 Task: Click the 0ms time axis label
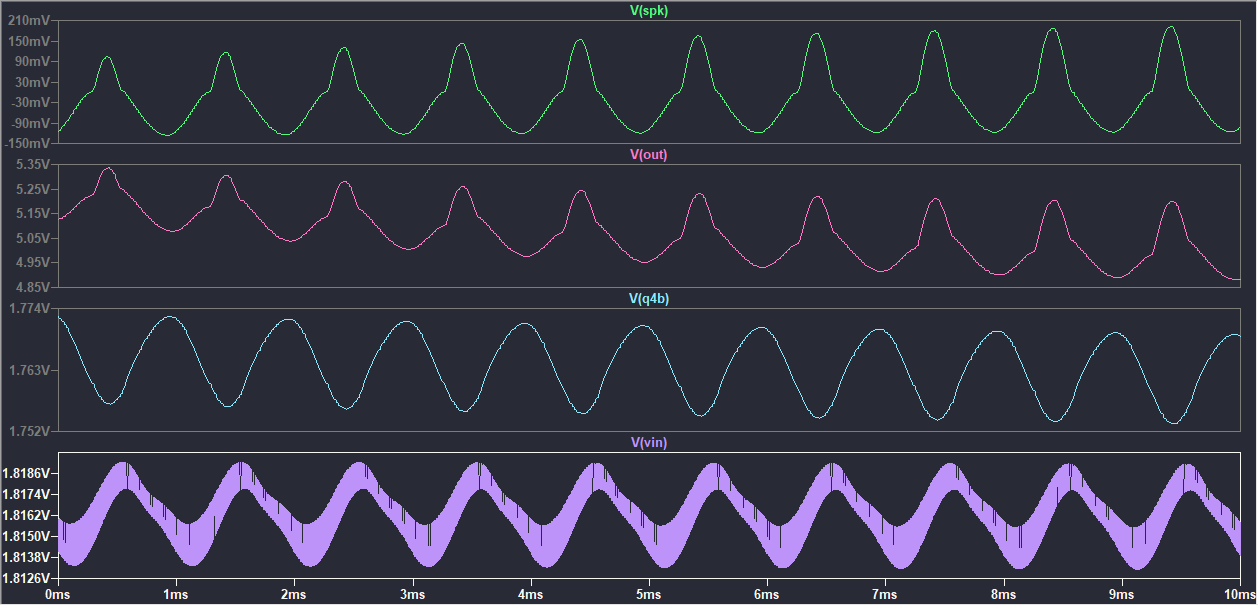(x=58, y=594)
